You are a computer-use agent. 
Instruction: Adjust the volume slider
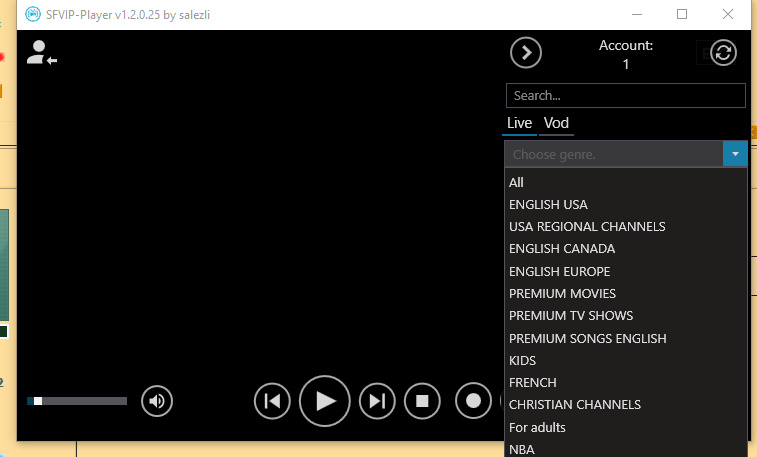[77, 401]
